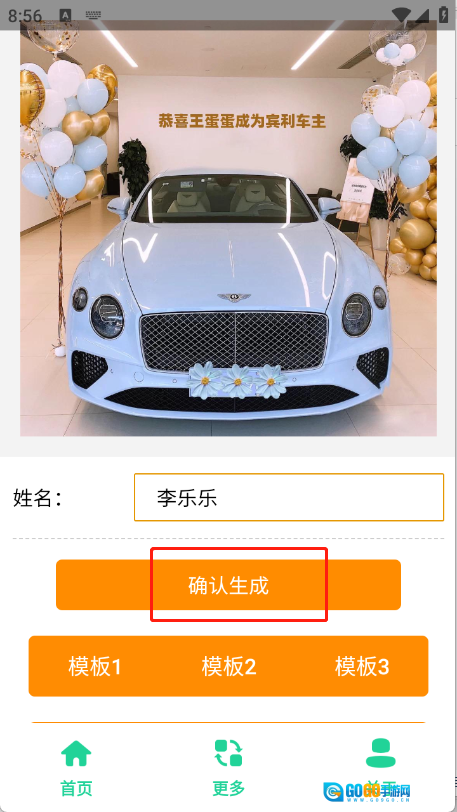Tap the 更多 tab label
Screen dimensions: 457x812
228,788
